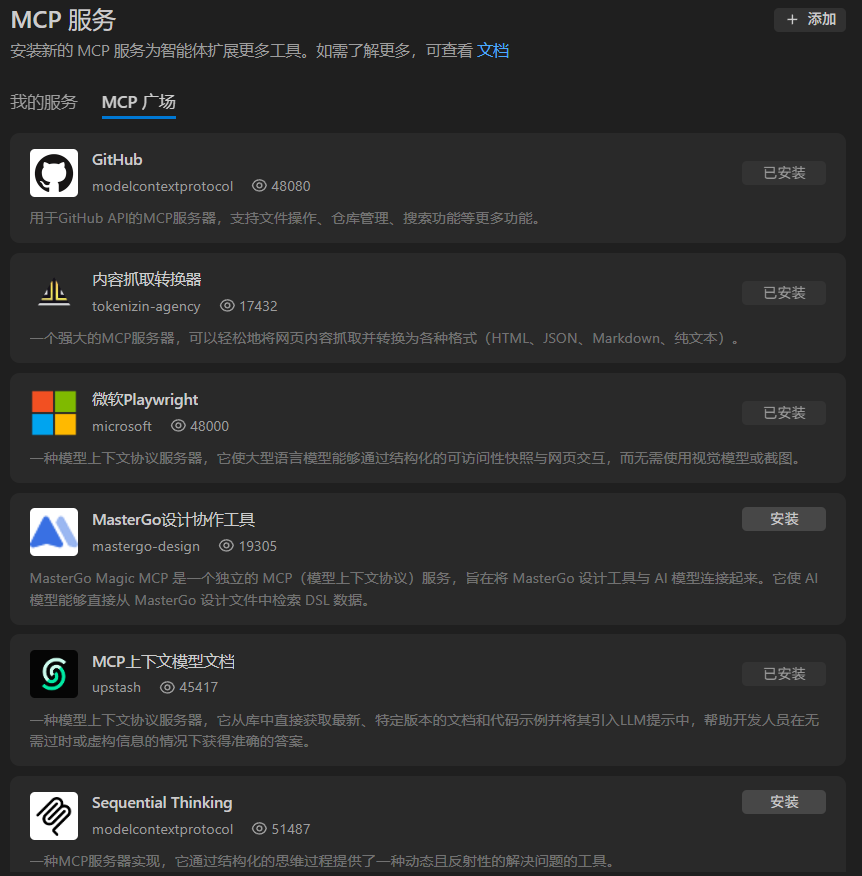Click the eye icon next to 51487

point(259,829)
